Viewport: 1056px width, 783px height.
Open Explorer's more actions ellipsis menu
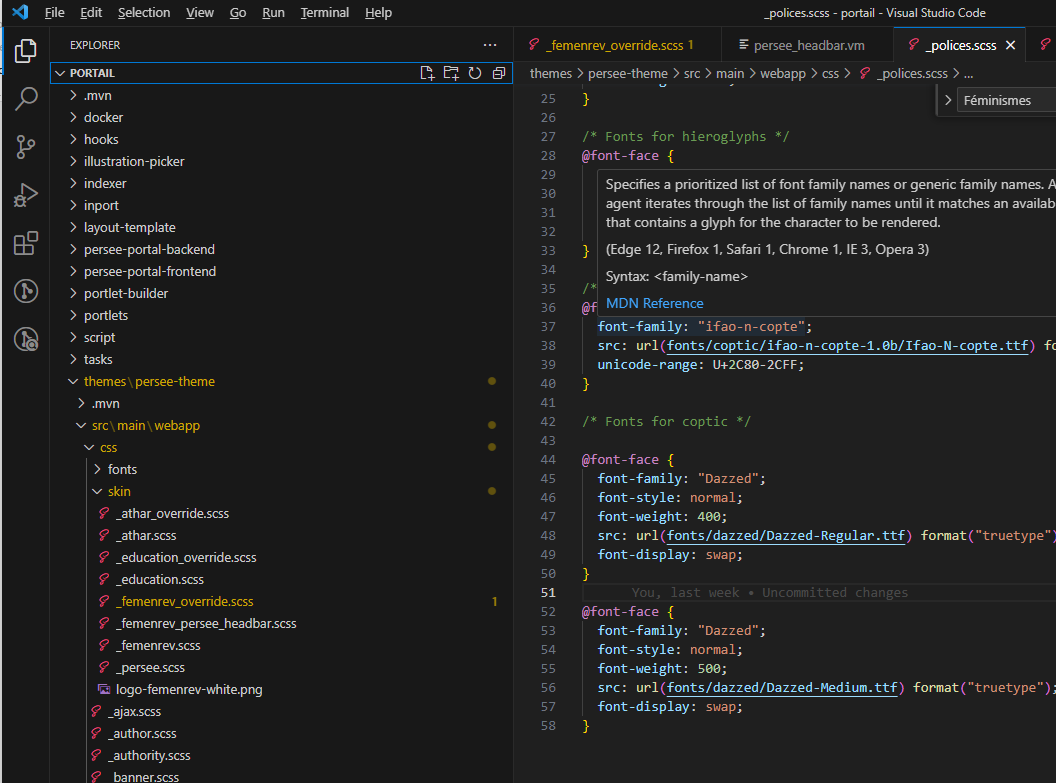[x=489, y=45]
